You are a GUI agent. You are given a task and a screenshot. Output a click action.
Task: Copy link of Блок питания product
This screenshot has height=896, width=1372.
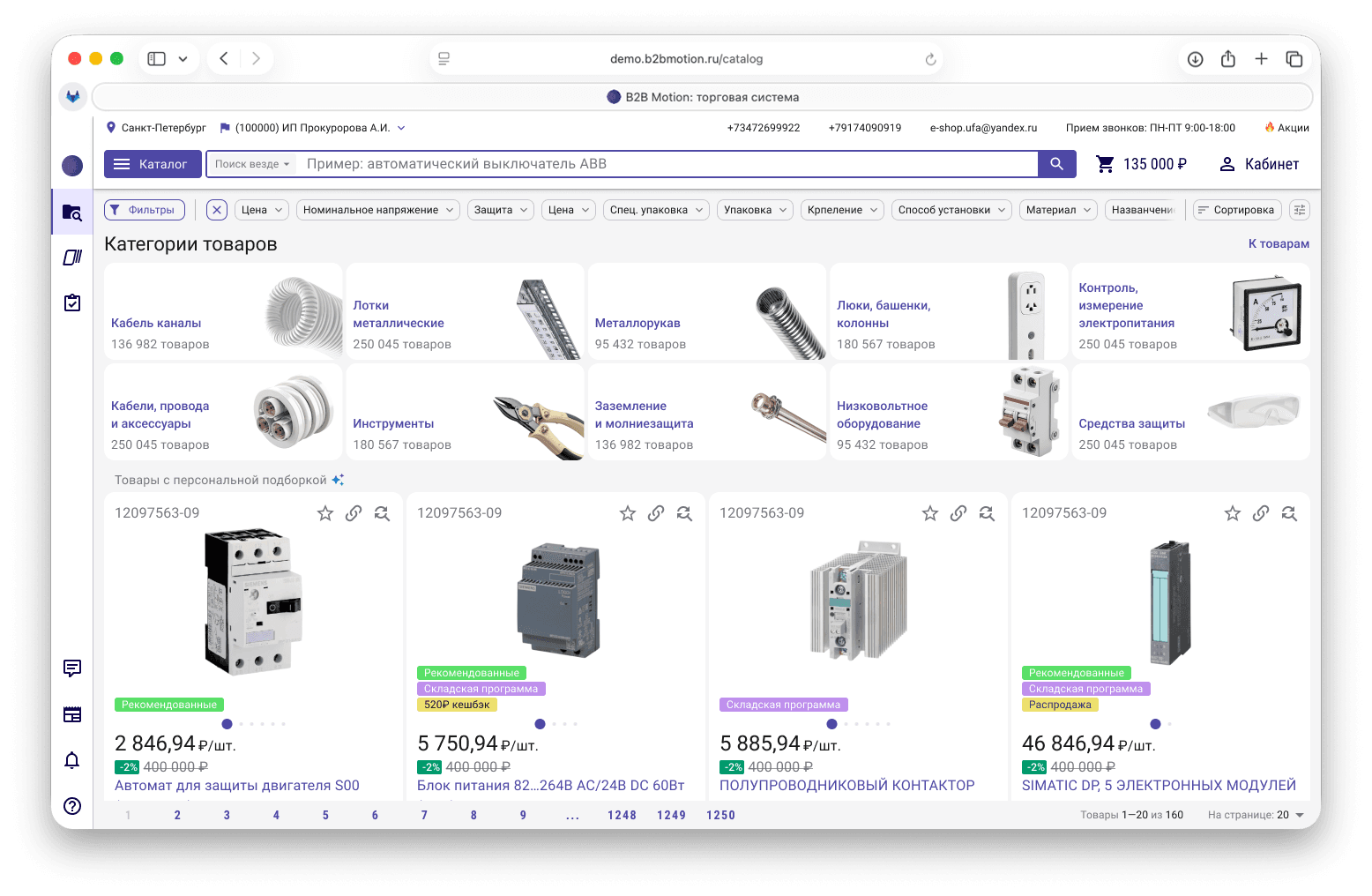(656, 513)
